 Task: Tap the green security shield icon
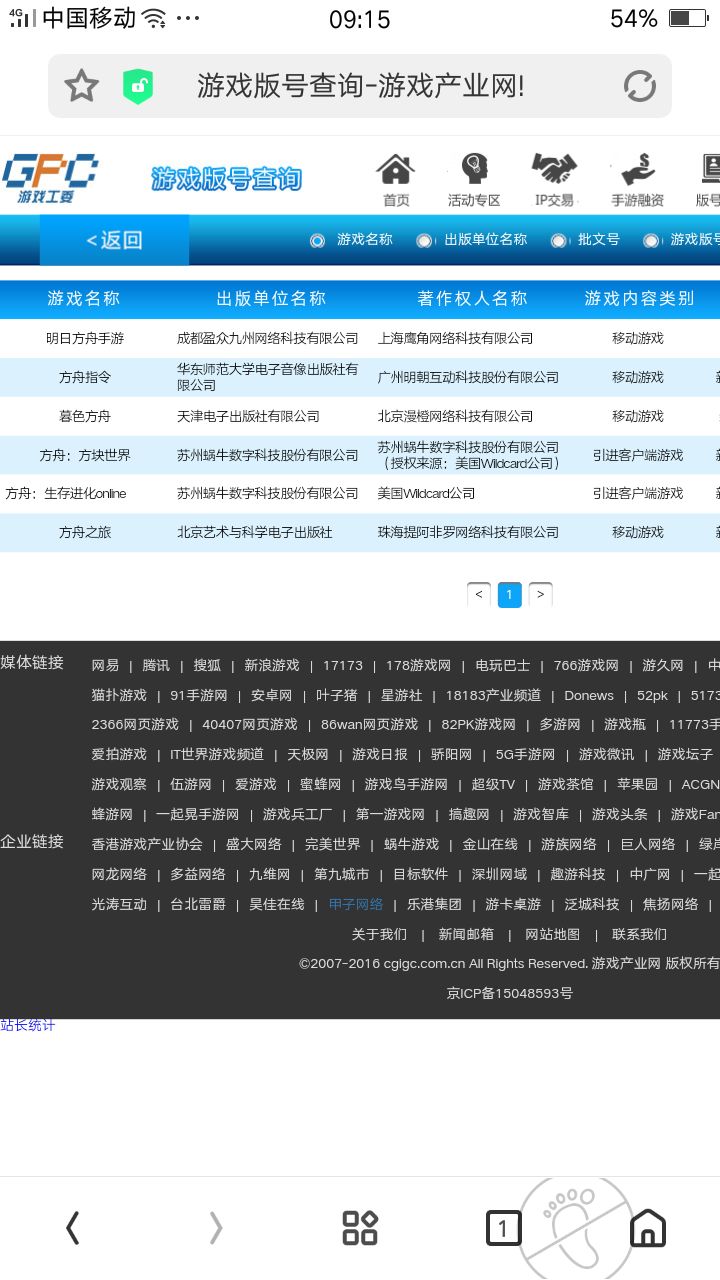138,86
